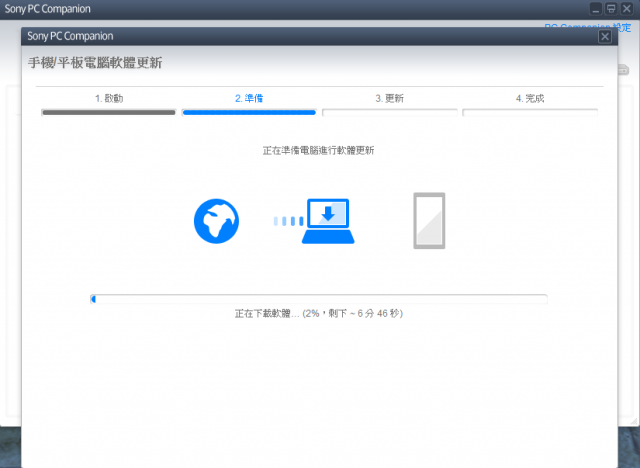The image size is (640, 468).
Task: Select the step '4. 完成' label
Action: (530, 98)
